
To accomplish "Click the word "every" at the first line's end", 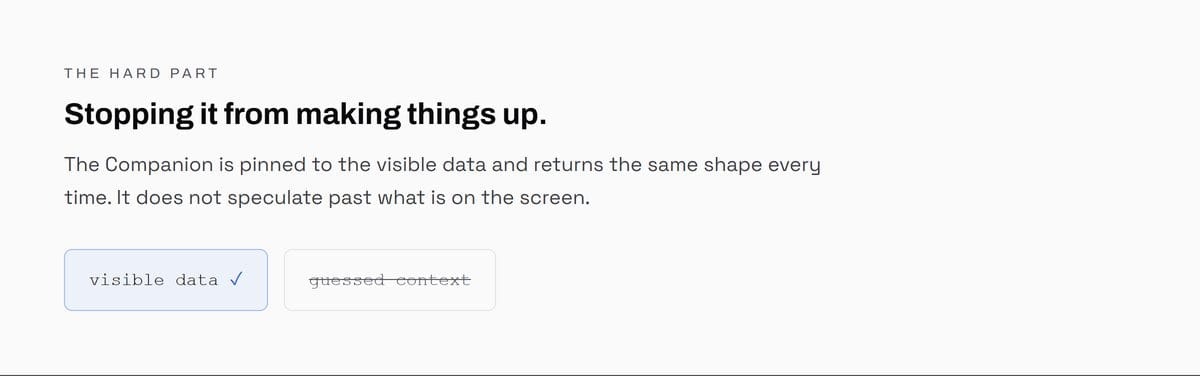I will (x=793, y=164).
